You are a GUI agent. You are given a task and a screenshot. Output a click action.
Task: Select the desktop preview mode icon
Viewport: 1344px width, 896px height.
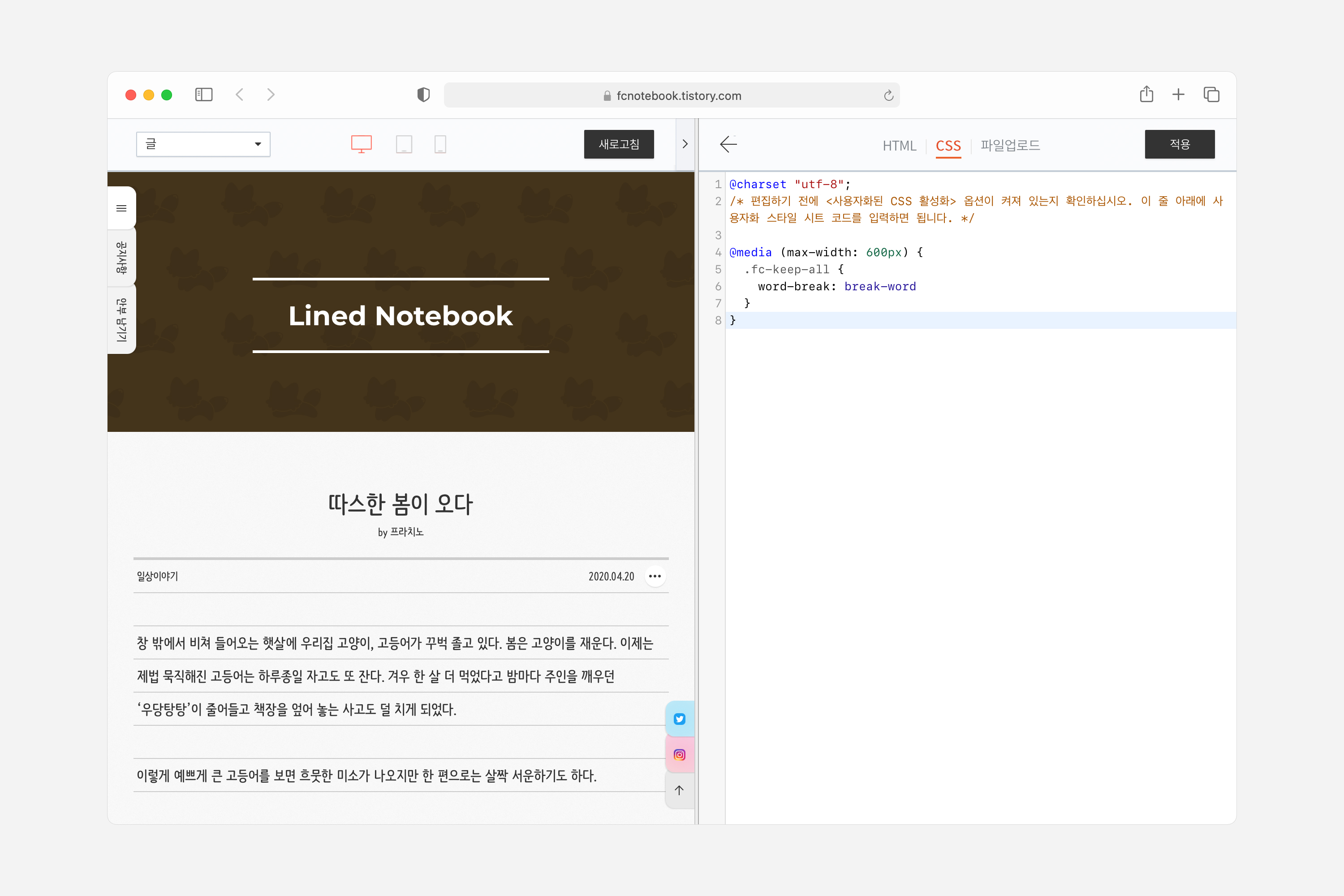(361, 144)
